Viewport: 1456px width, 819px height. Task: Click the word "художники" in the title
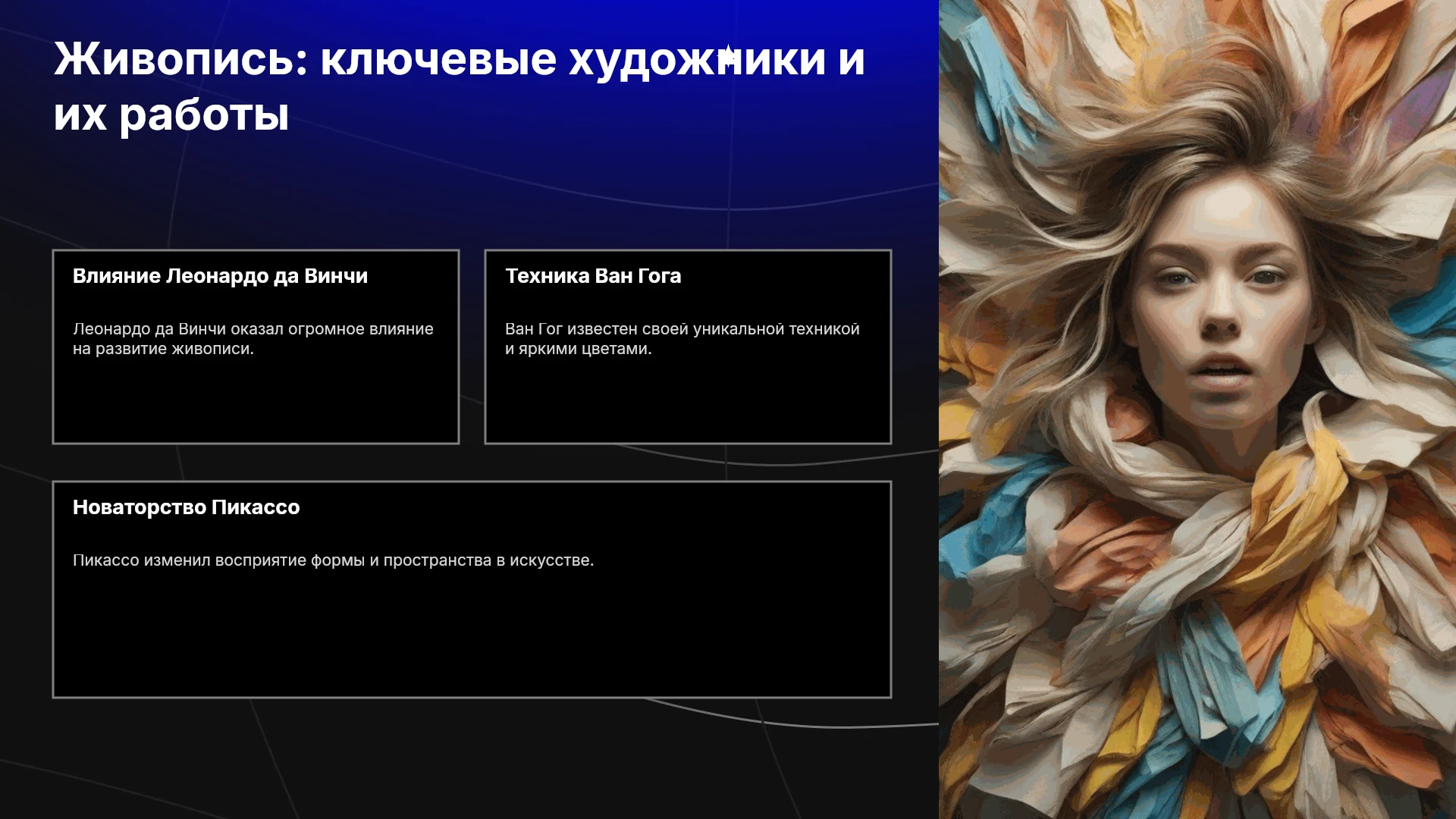(698, 59)
